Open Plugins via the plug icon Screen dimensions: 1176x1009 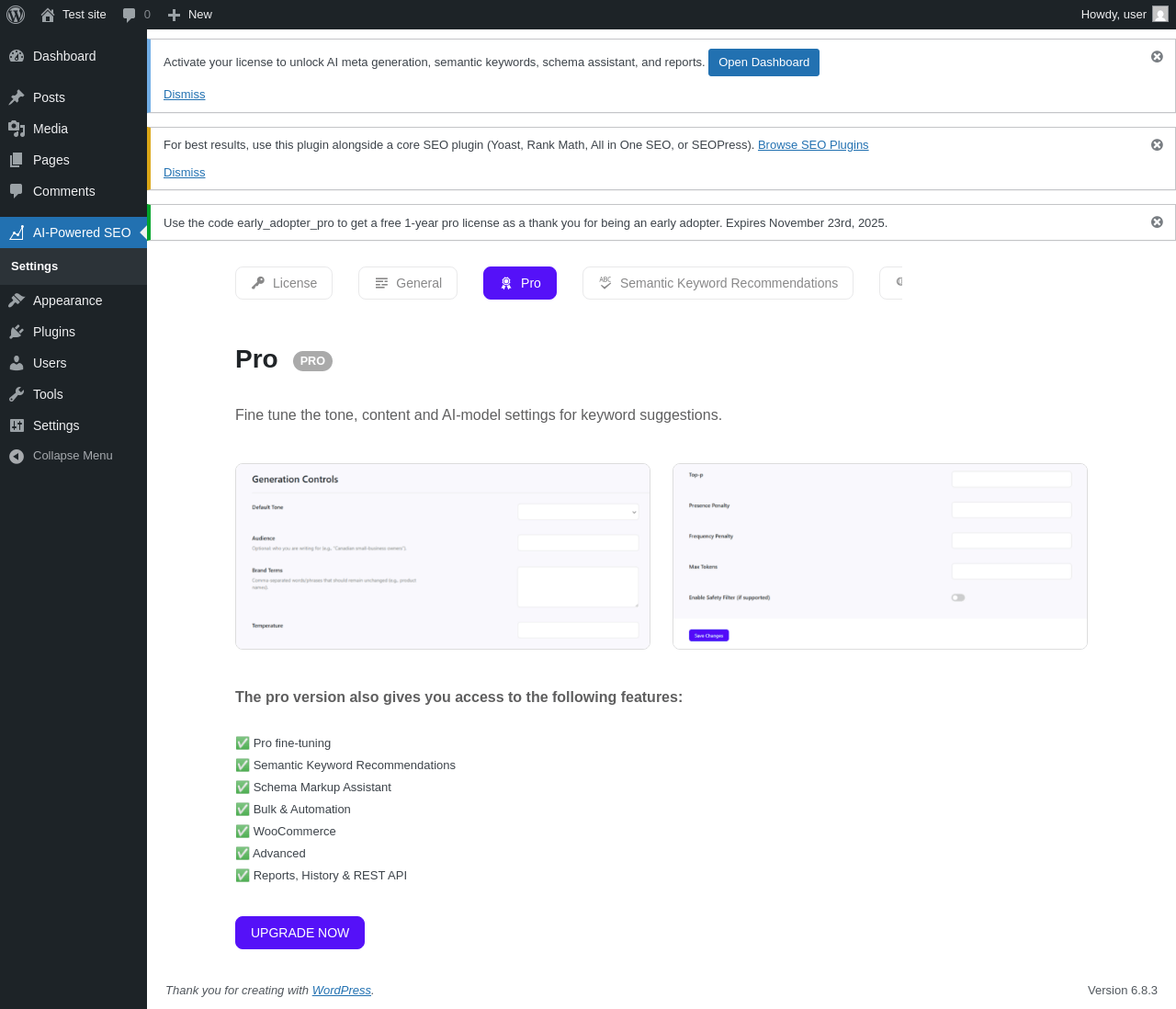pos(17,332)
